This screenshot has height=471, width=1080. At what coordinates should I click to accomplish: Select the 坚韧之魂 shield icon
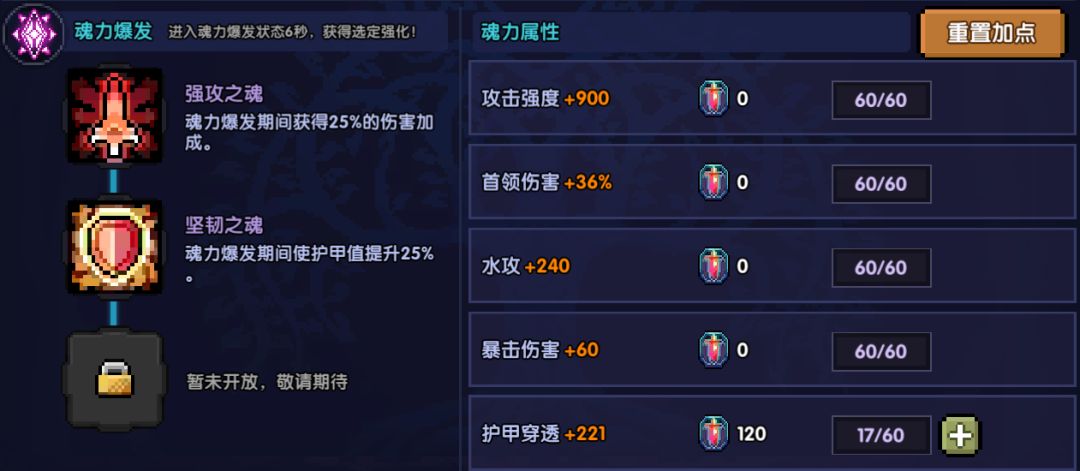114,247
